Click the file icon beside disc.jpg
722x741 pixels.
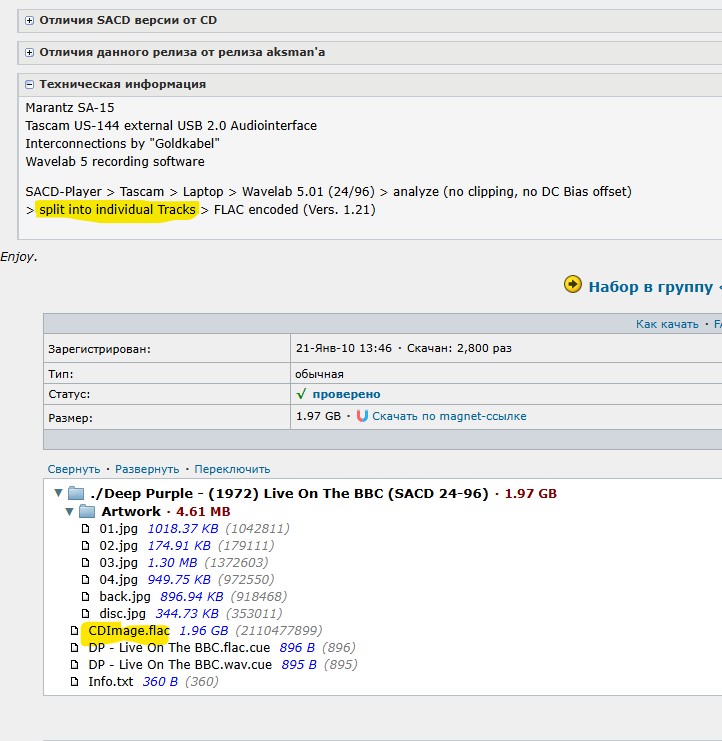[85, 613]
